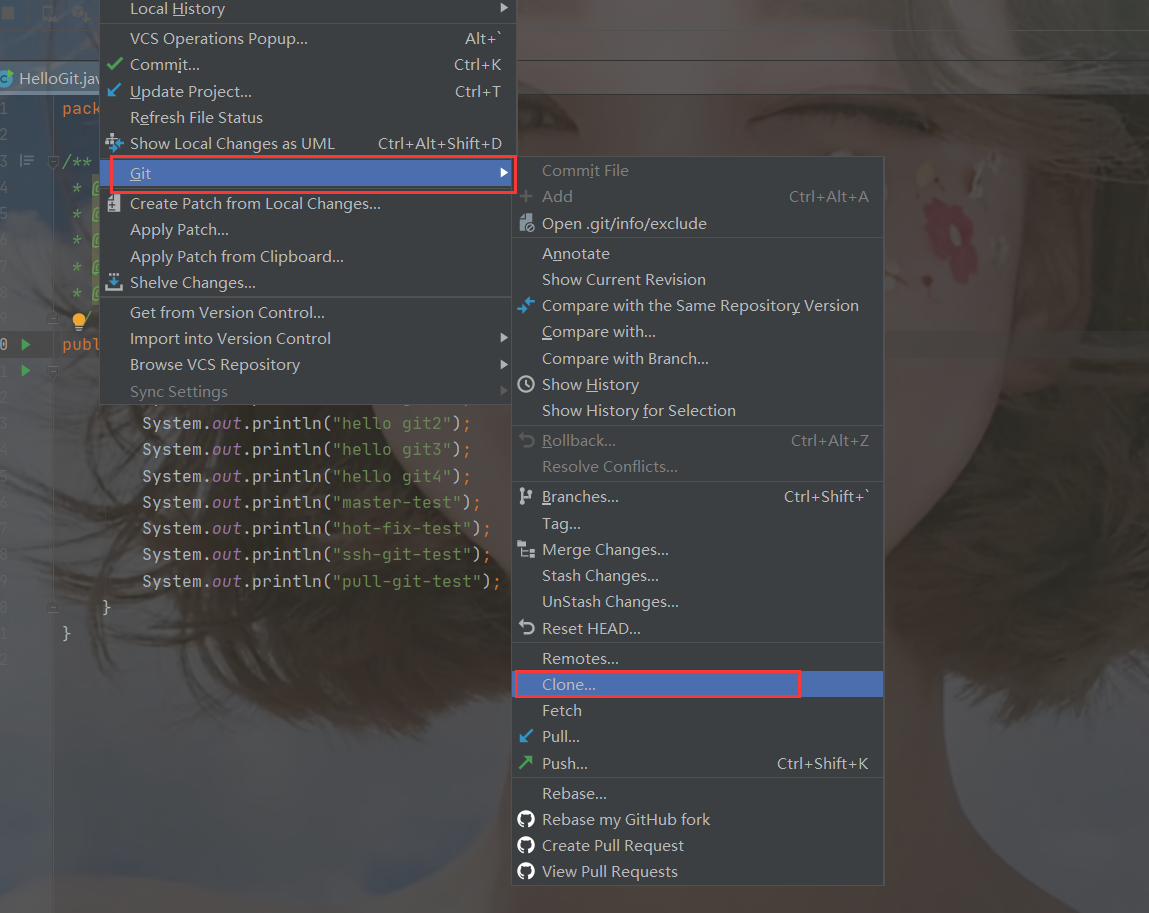Click the clock icon beside Show History
This screenshot has width=1149, height=913.
click(526, 384)
